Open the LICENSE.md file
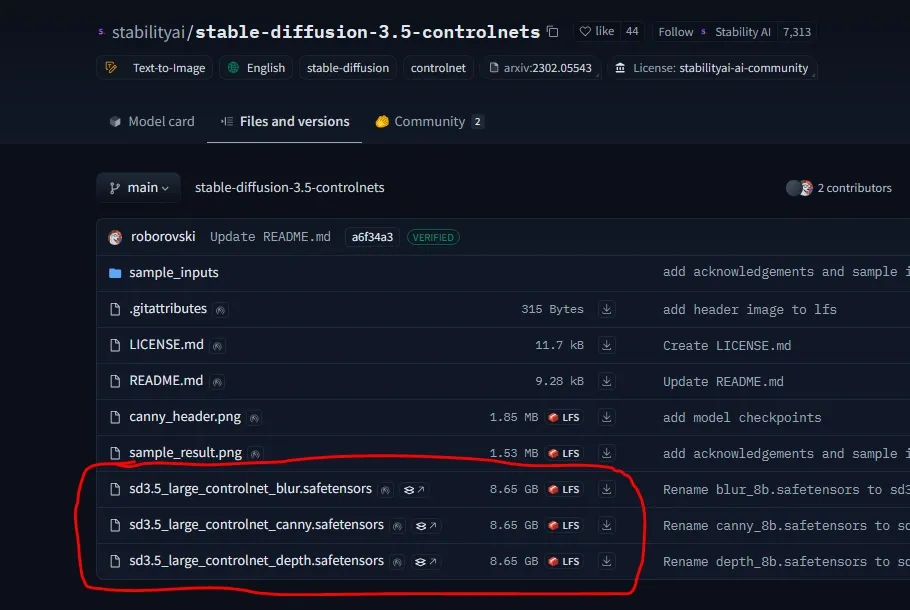910x610 pixels. click(x=166, y=345)
